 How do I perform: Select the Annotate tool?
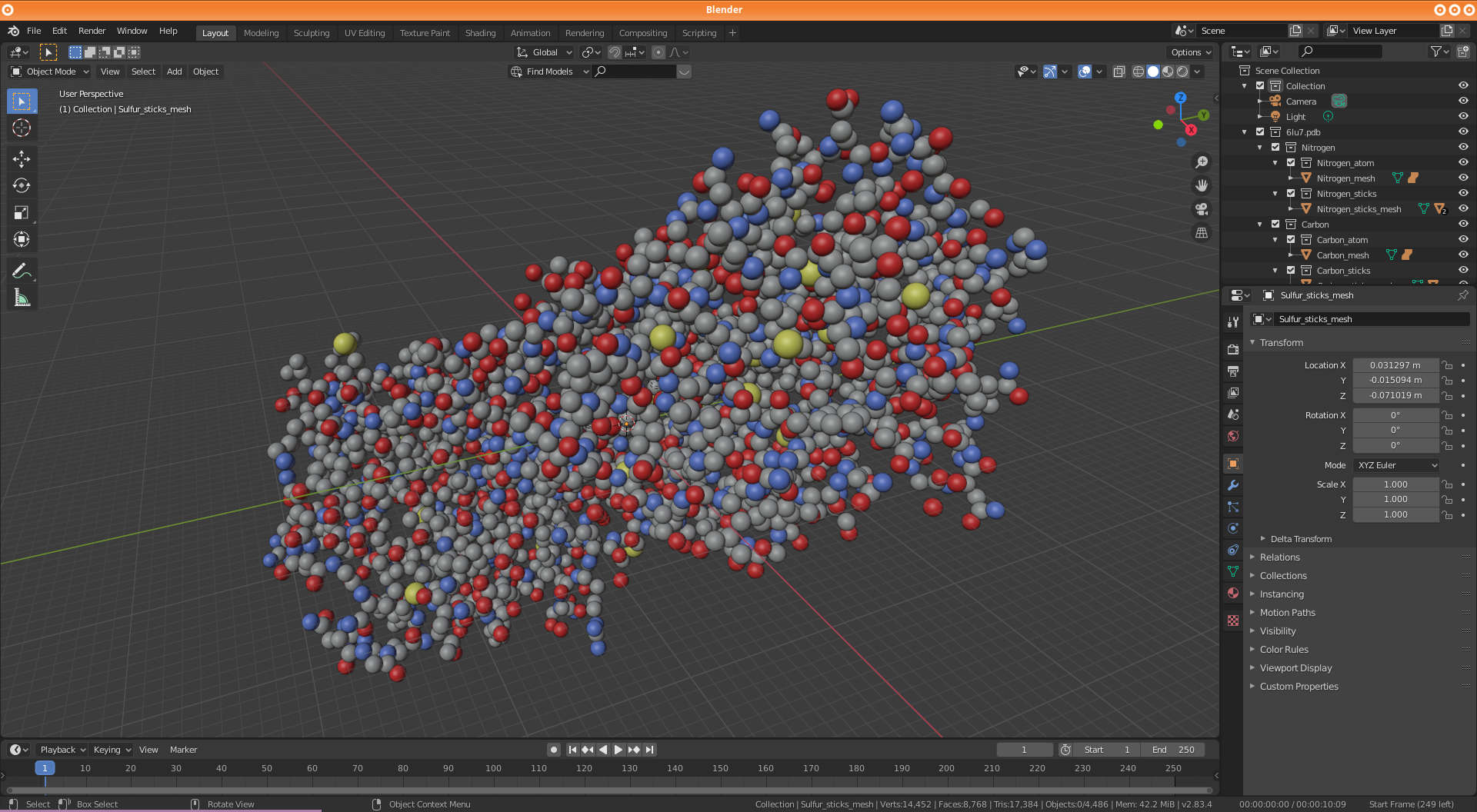coord(22,271)
